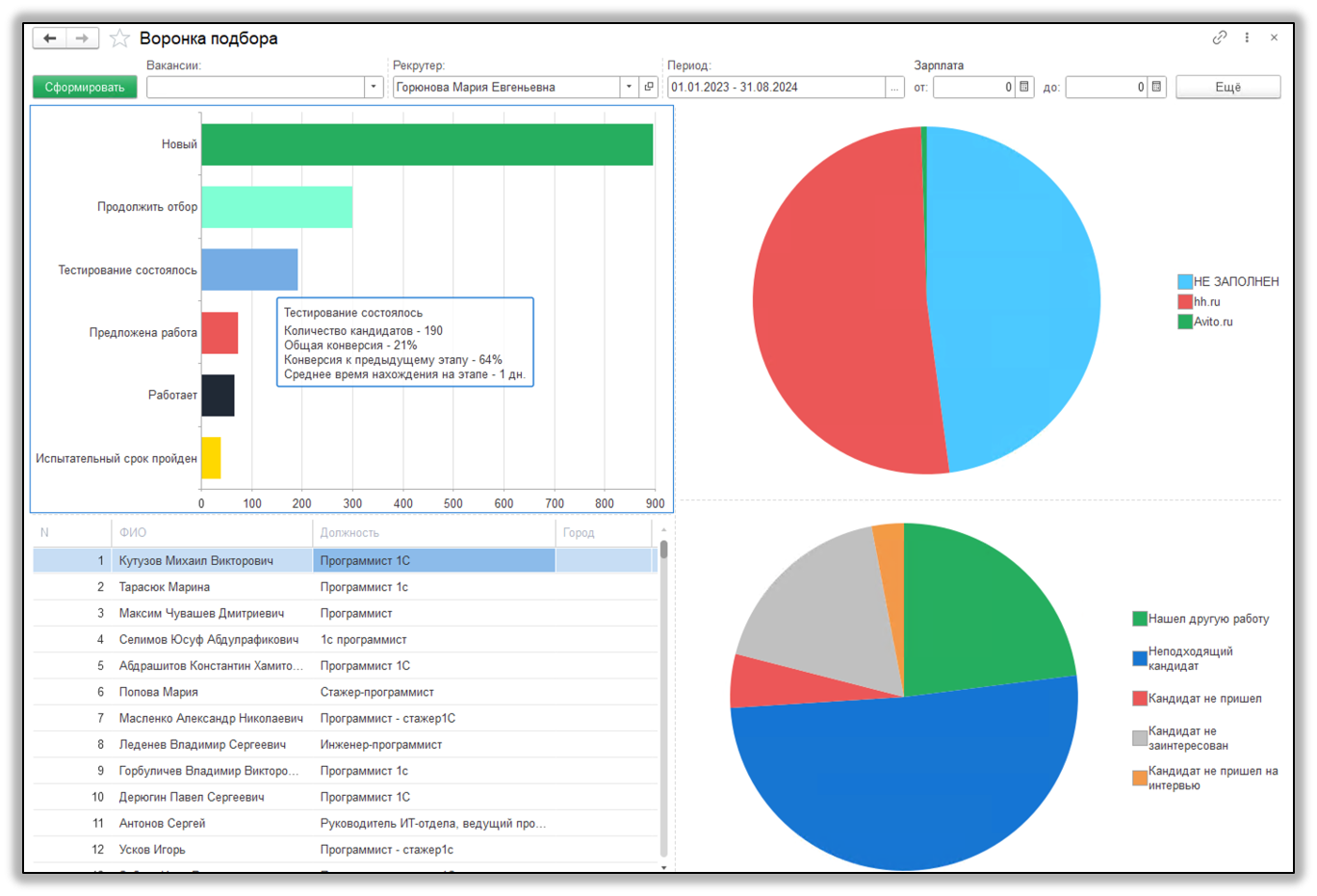
Task: Sort by the Должность column header
Action: pos(434,533)
